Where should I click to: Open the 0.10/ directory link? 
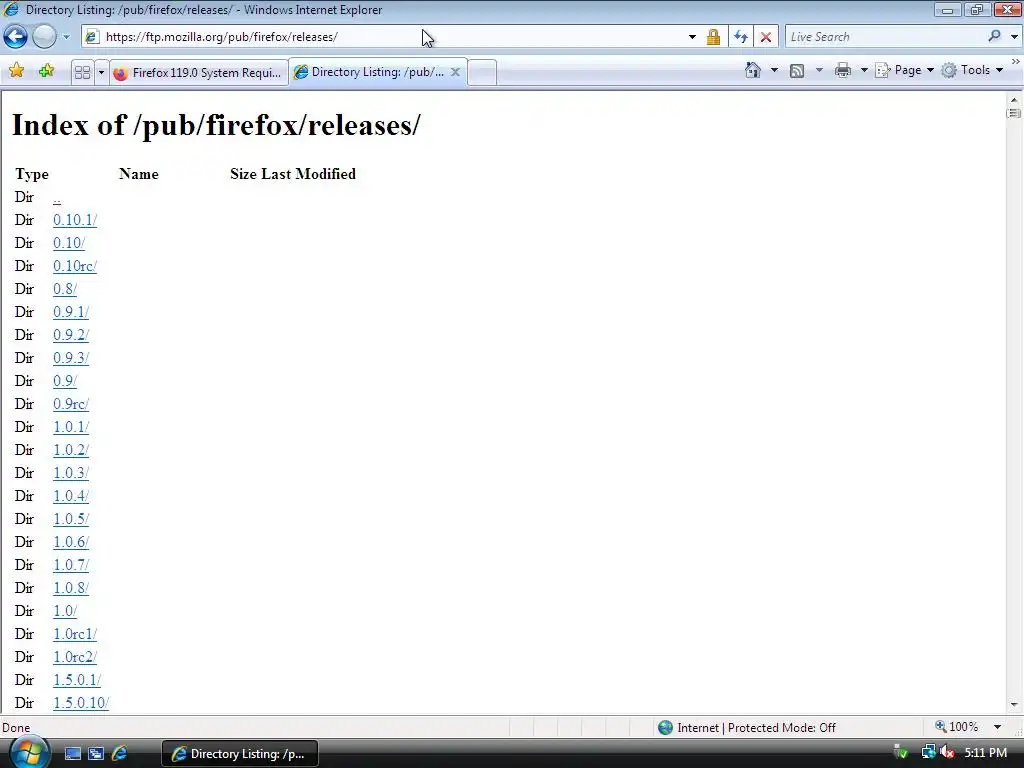(x=69, y=243)
